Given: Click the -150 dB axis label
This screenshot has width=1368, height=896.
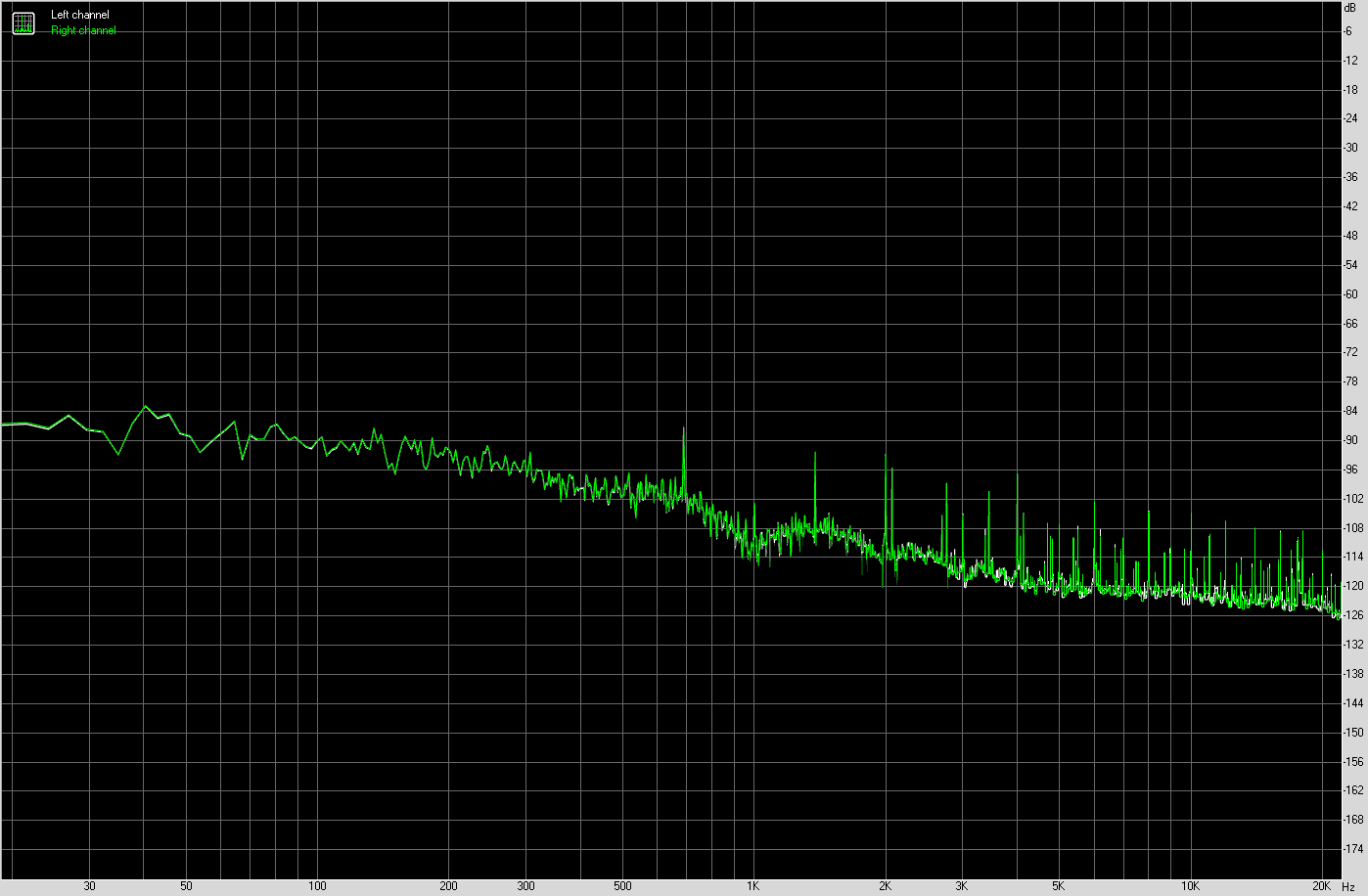Looking at the screenshot, I should (1353, 732).
